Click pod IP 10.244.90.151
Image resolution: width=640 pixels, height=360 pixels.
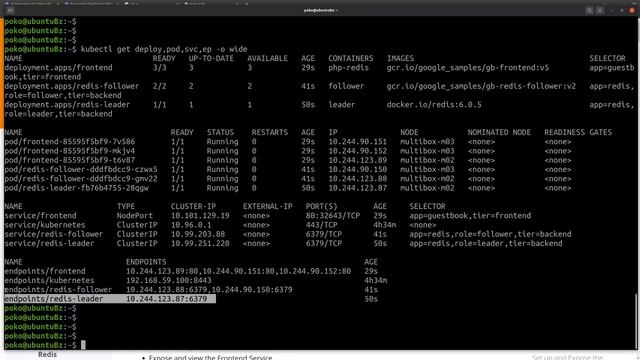[358, 142]
